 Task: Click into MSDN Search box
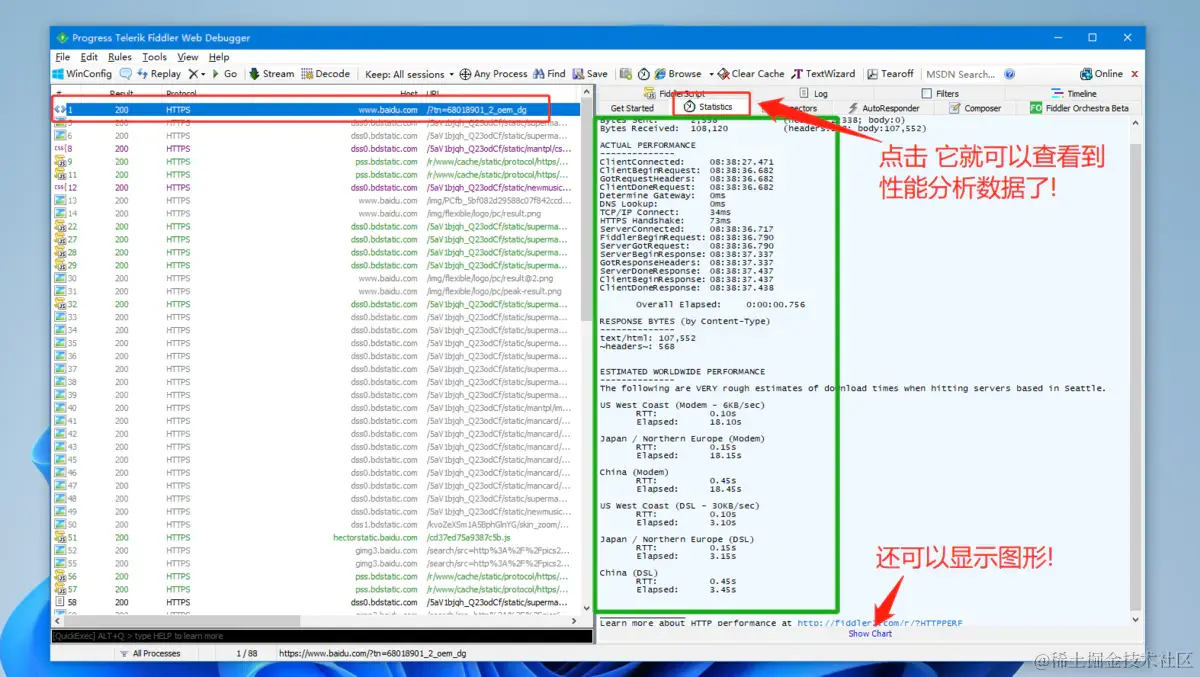(961, 74)
